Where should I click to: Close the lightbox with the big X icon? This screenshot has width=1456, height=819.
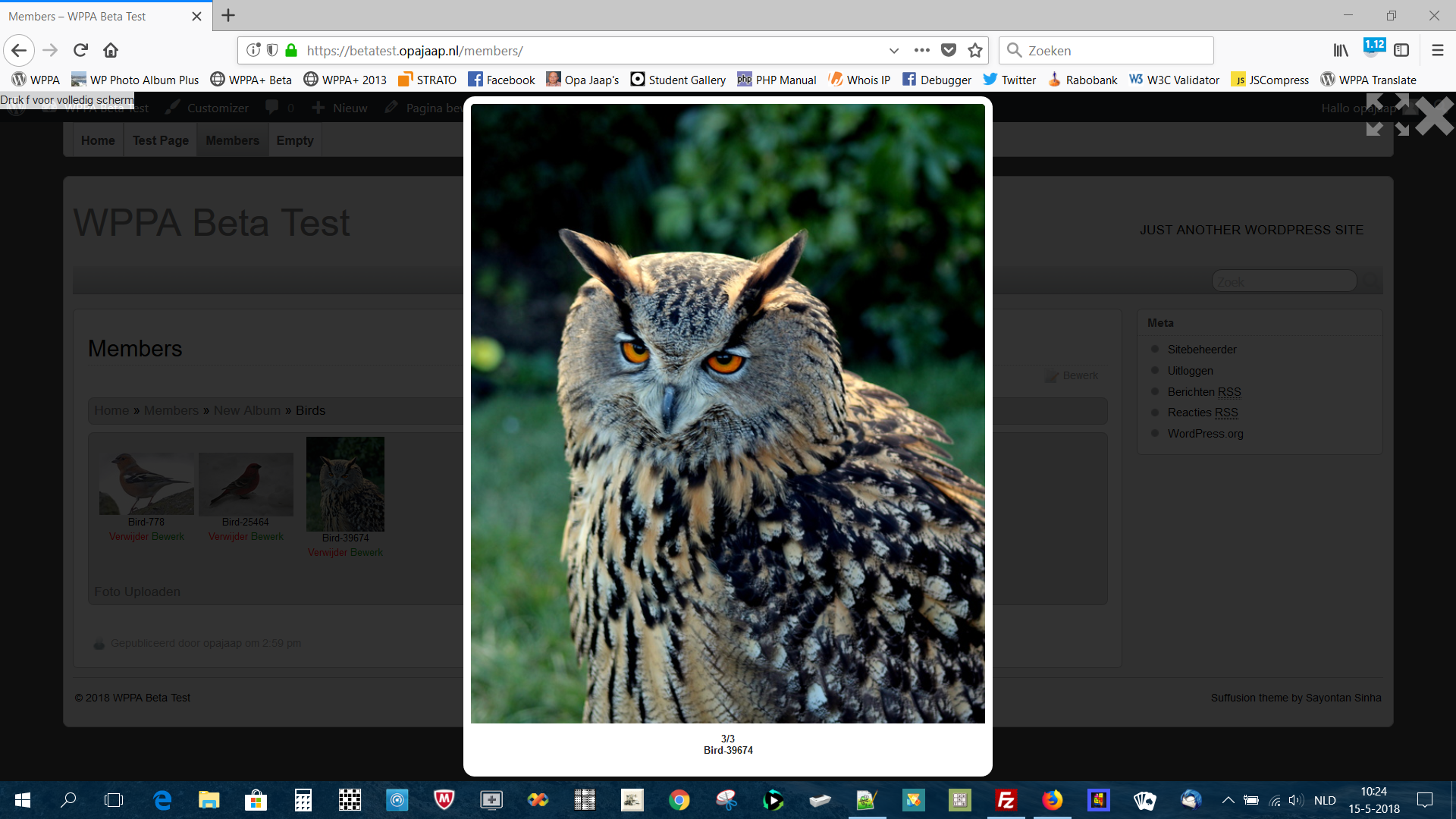tap(1433, 115)
